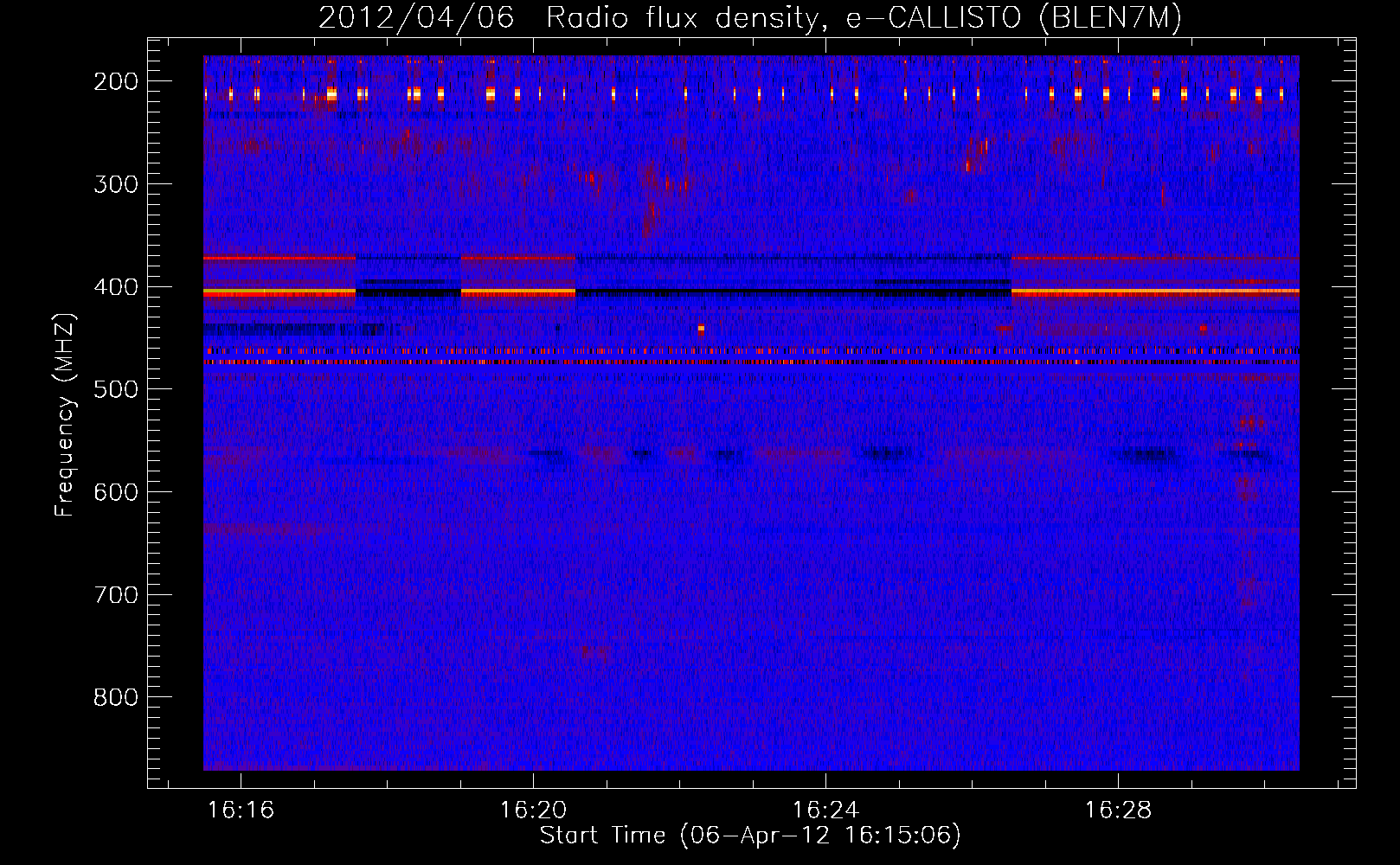Click the plot title with the 2012/04/06 date
This screenshot has width=1400, height=865.
click(x=750, y=18)
